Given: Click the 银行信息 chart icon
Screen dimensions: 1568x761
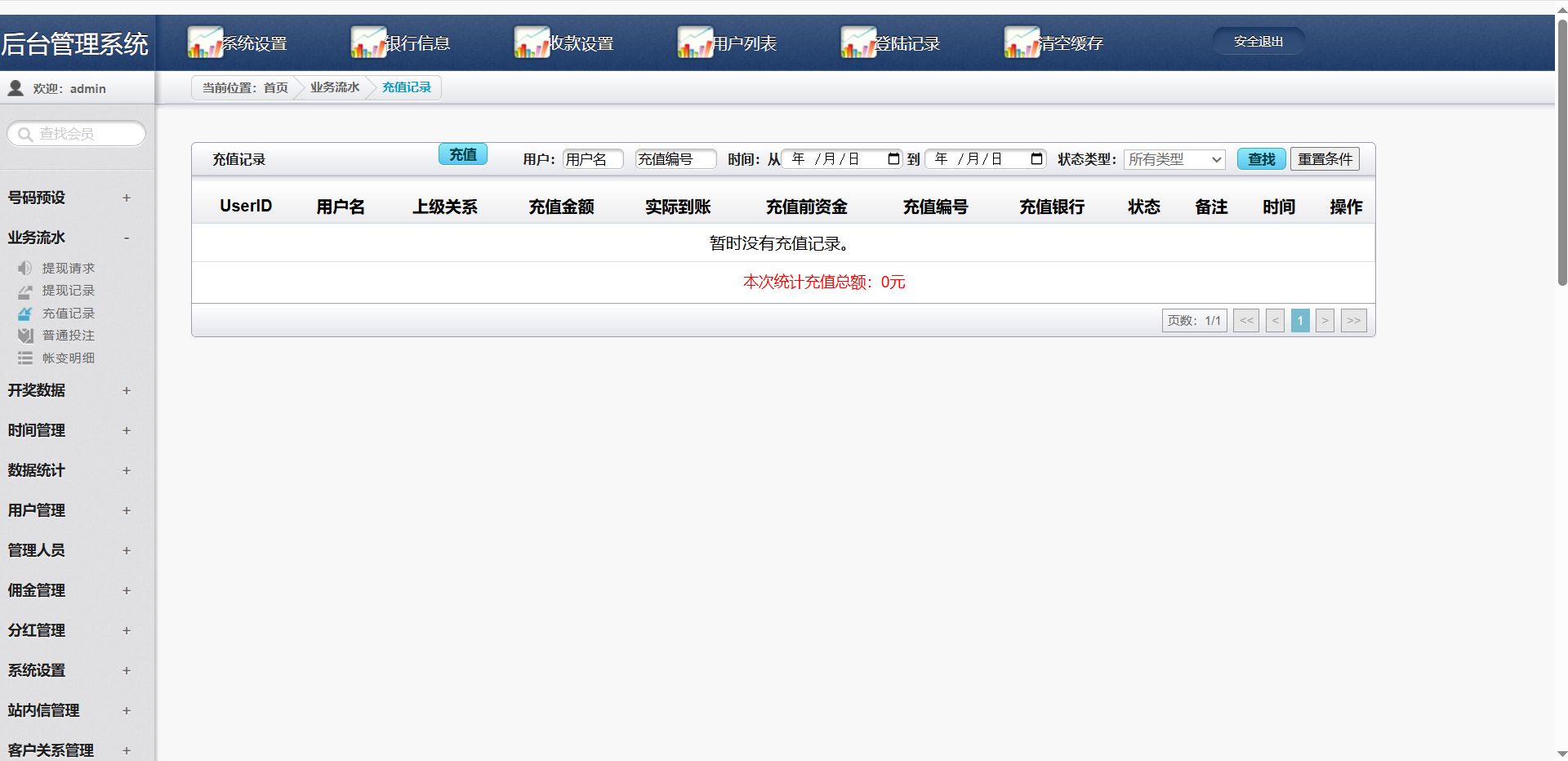Looking at the screenshot, I should tap(367, 42).
